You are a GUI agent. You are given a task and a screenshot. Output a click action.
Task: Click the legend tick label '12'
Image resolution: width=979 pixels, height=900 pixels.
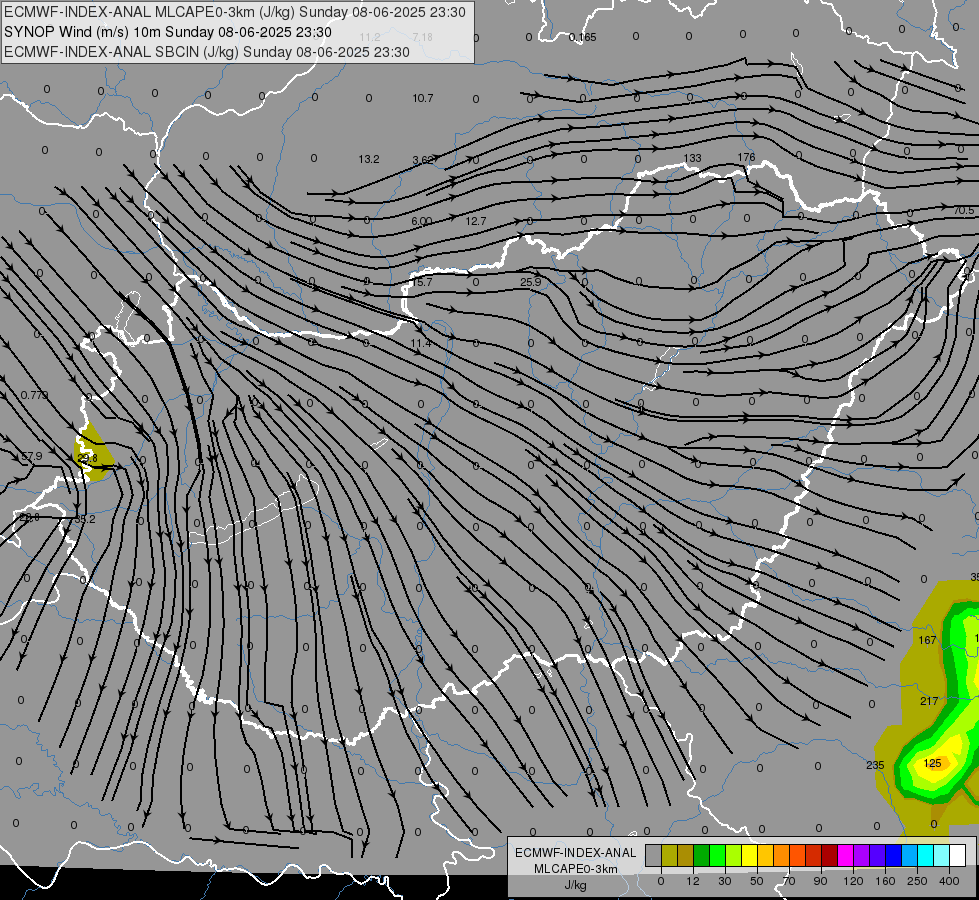click(693, 881)
